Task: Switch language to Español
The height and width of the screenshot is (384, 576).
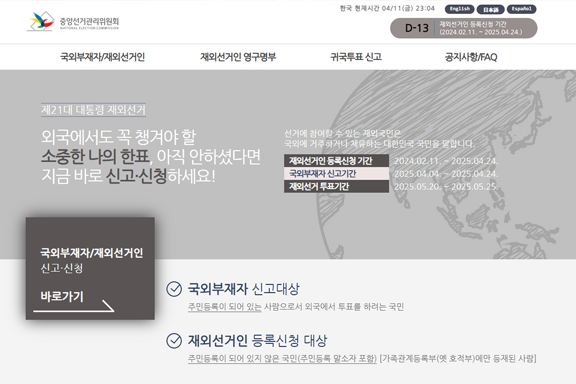Action: point(521,9)
